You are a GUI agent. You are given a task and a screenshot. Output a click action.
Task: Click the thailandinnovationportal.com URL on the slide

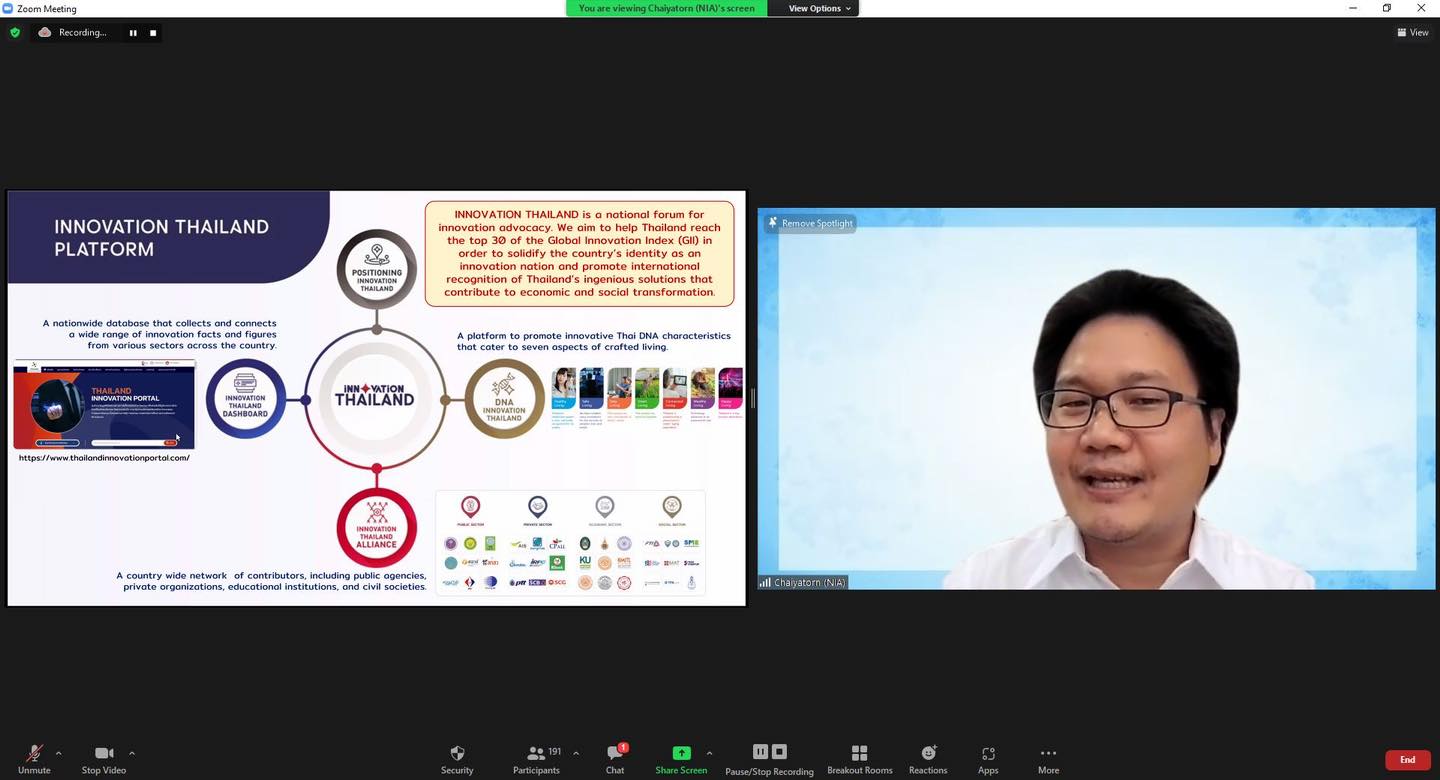point(104,458)
